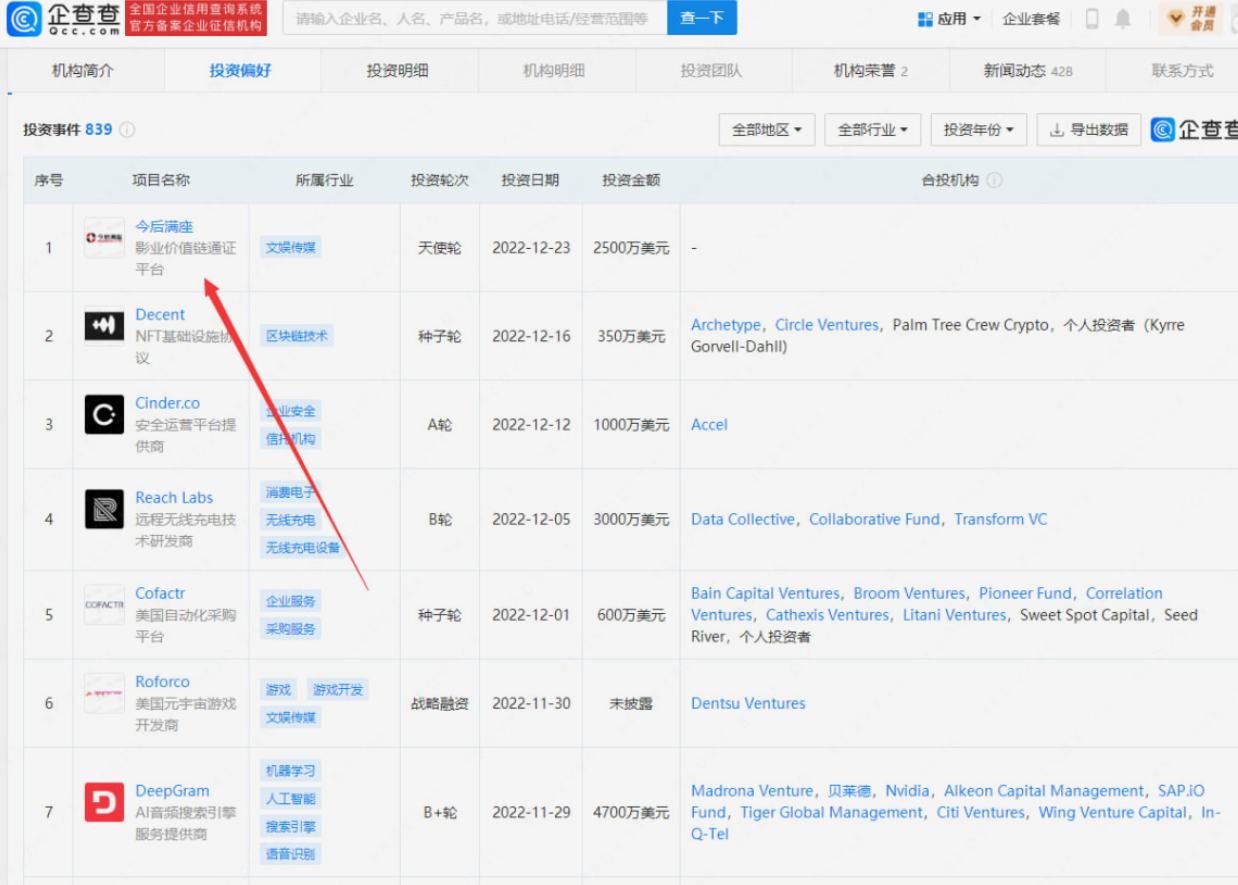Open the Bain Capital Ventures link

(x=765, y=594)
